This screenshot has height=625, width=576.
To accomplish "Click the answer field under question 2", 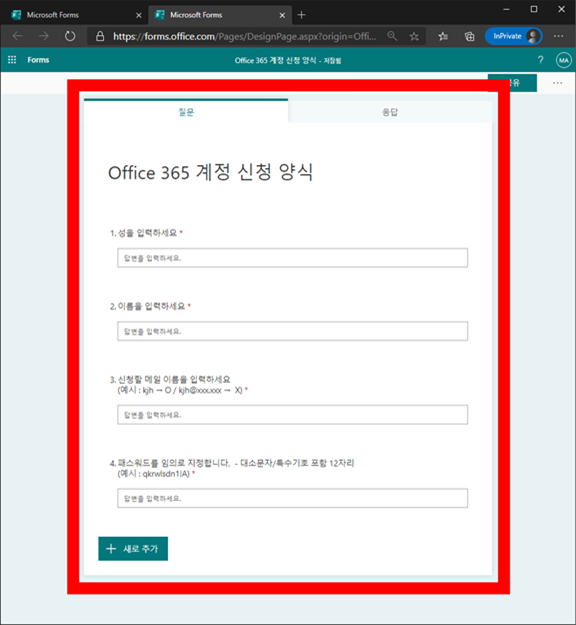I will (x=293, y=331).
